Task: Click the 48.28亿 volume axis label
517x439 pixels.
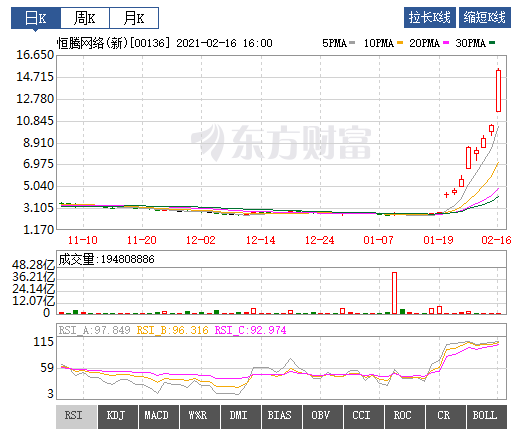Action: point(33,265)
